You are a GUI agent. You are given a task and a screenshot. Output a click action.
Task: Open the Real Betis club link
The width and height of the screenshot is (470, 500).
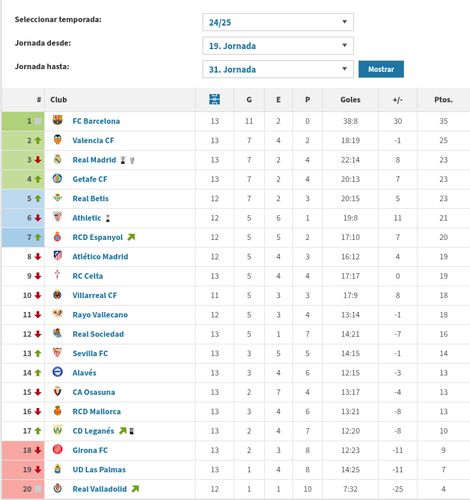(90, 199)
